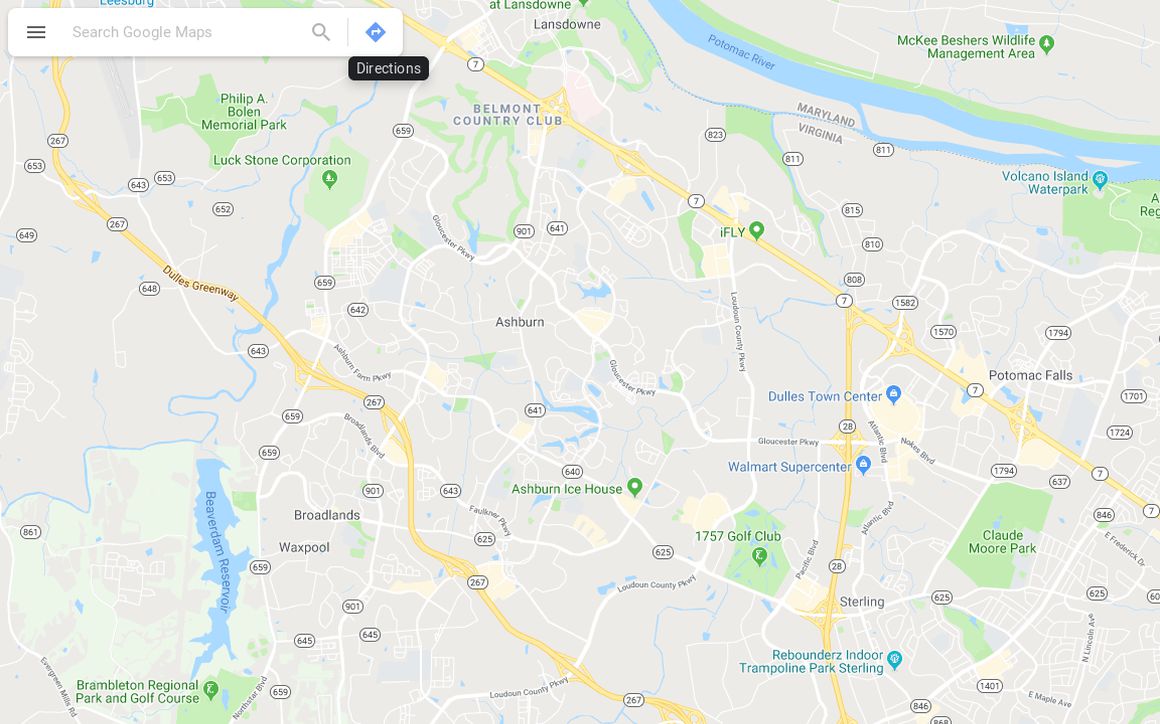Screen dimensions: 1160x724
Task: Select the Luck Stone Corporation pin
Action: click(x=330, y=178)
